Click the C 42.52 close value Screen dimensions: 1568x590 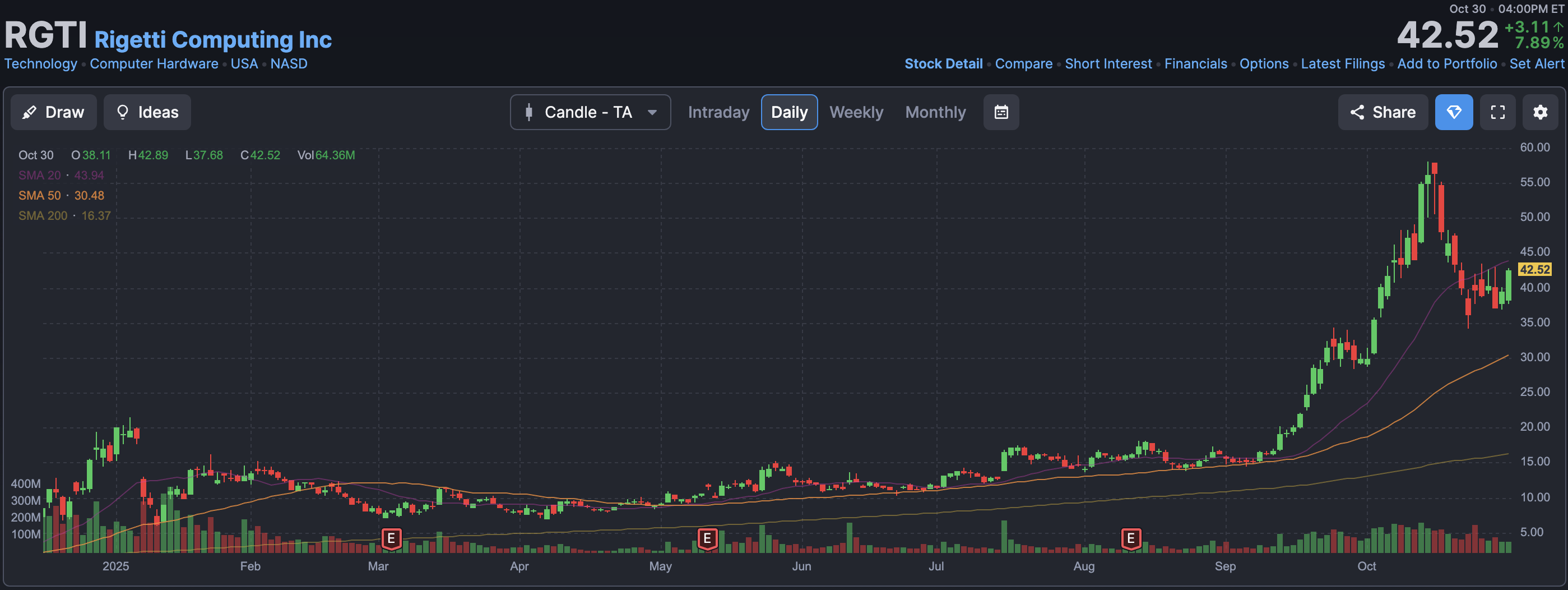tap(260, 155)
